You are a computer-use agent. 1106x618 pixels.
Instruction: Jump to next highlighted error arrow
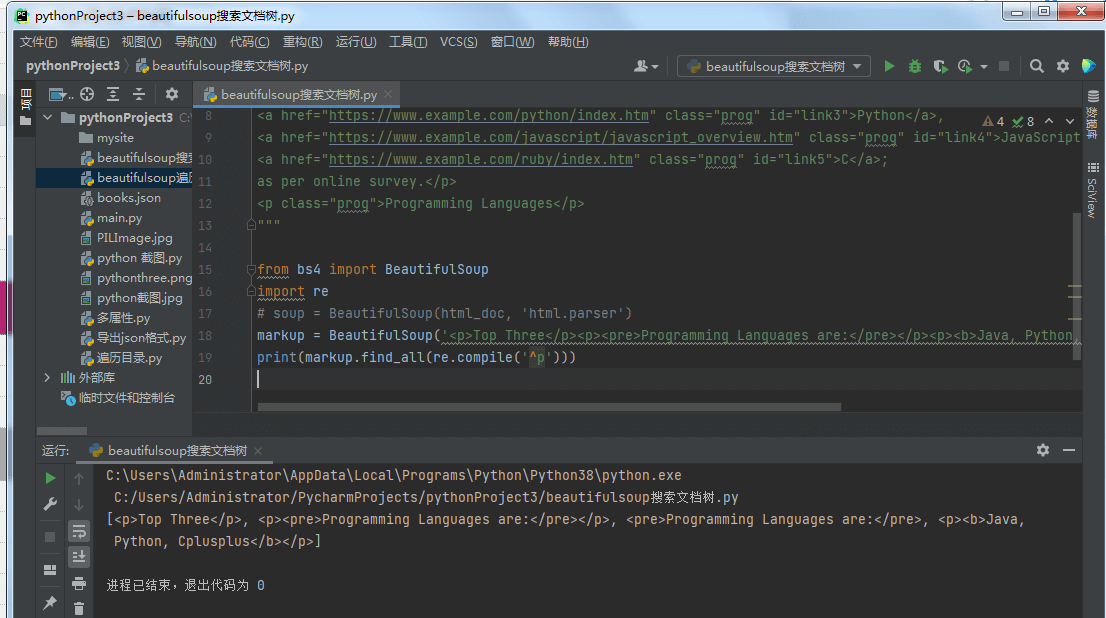1070,121
